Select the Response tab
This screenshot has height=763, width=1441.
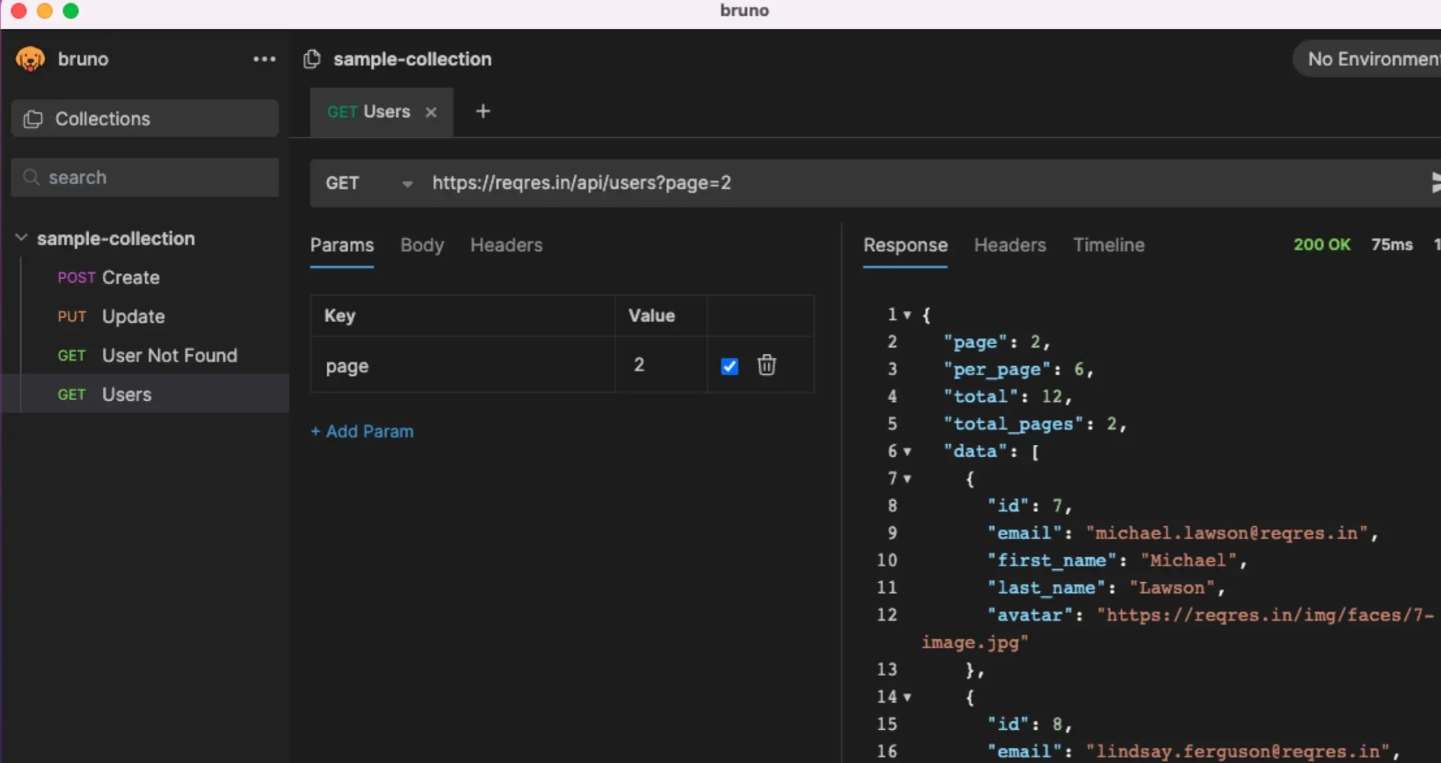click(x=905, y=245)
